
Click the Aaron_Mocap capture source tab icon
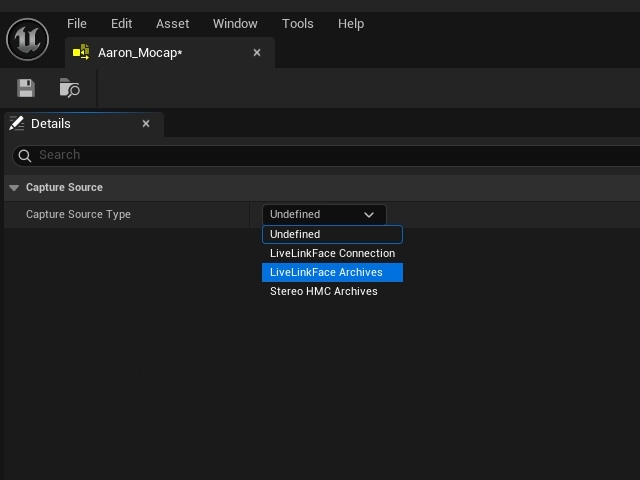click(81, 52)
